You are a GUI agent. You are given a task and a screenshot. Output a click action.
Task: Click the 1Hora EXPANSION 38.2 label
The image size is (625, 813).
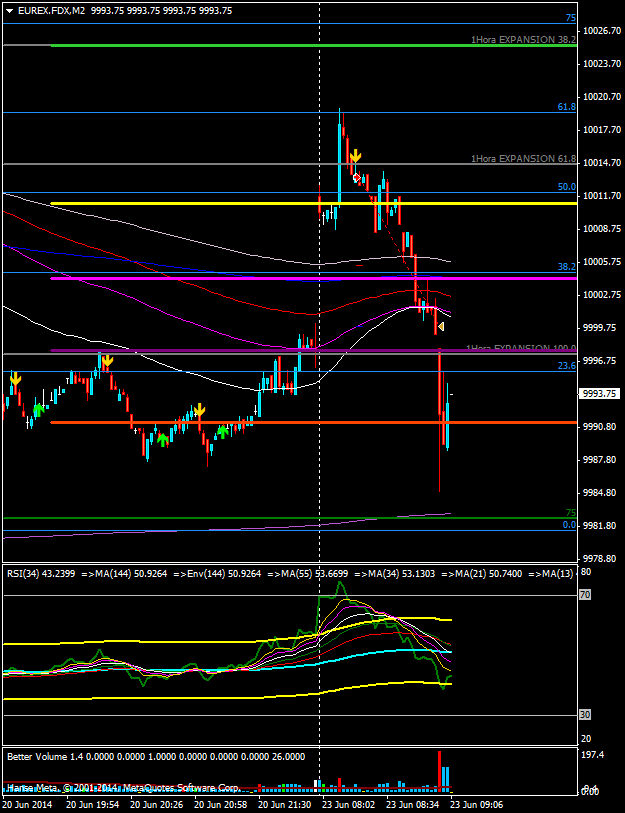pyautogui.click(x=523, y=40)
